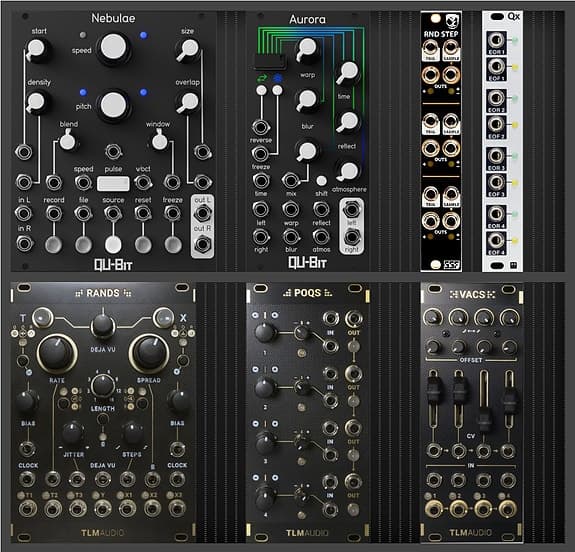Select the Nebulae vact jack
Image resolution: width=575 pixels, height=552 pixels.
click(x=143, y=182)
